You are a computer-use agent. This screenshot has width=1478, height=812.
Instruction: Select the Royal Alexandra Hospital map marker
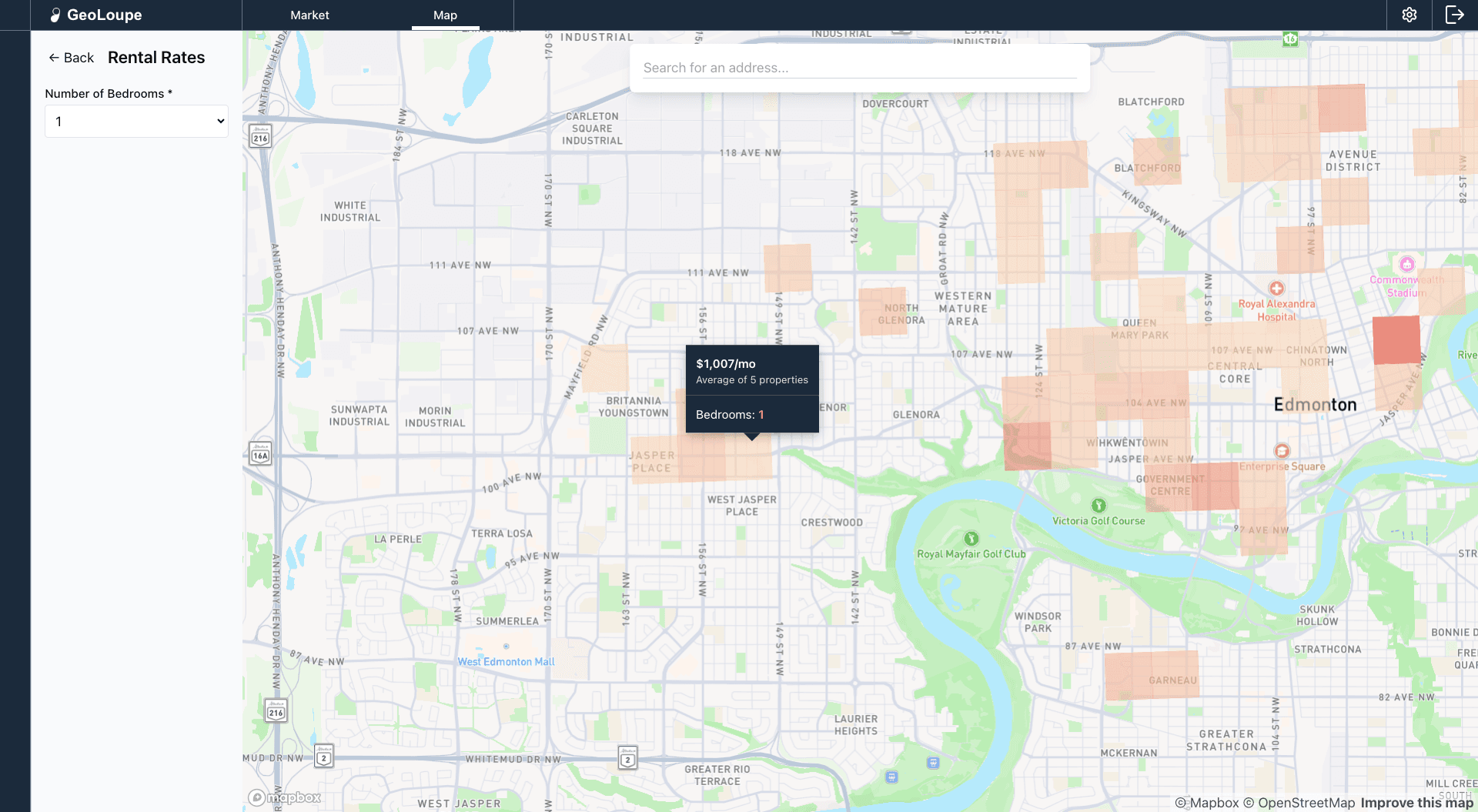(x=1276, y=290)
